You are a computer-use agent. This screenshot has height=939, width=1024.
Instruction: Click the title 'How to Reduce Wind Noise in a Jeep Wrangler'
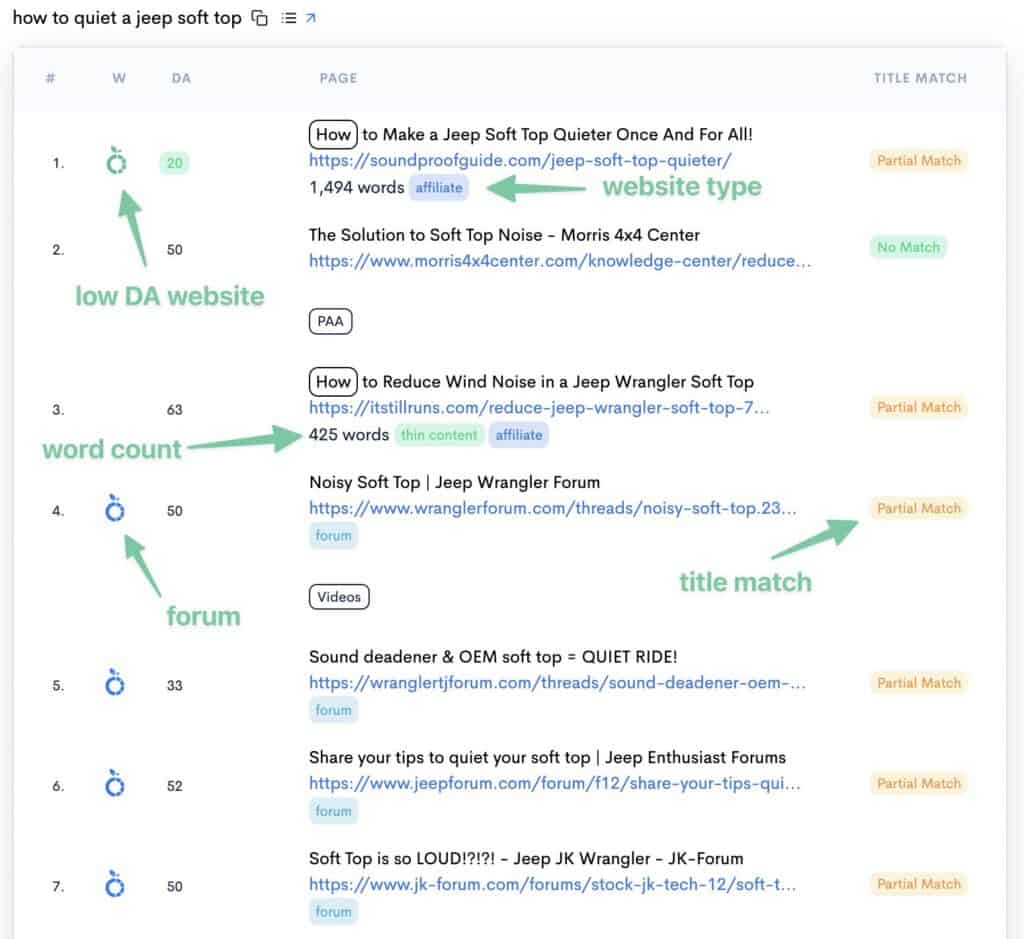531,381
